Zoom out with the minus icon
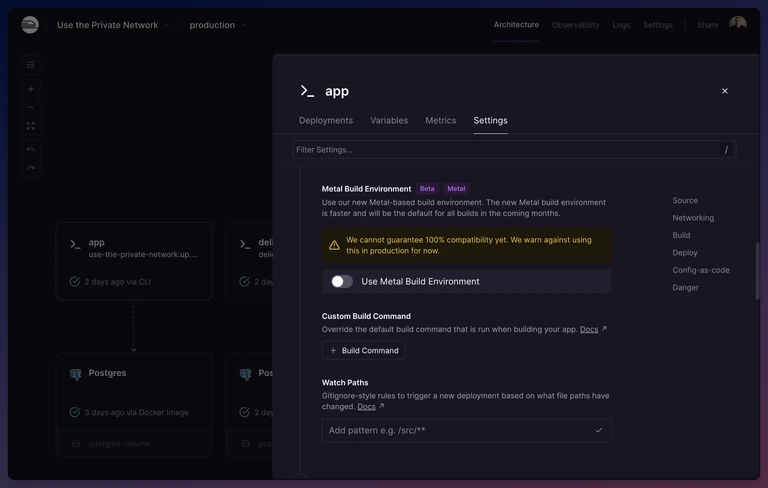The width and height of the screenshot is (768, 488). point(30,107)
